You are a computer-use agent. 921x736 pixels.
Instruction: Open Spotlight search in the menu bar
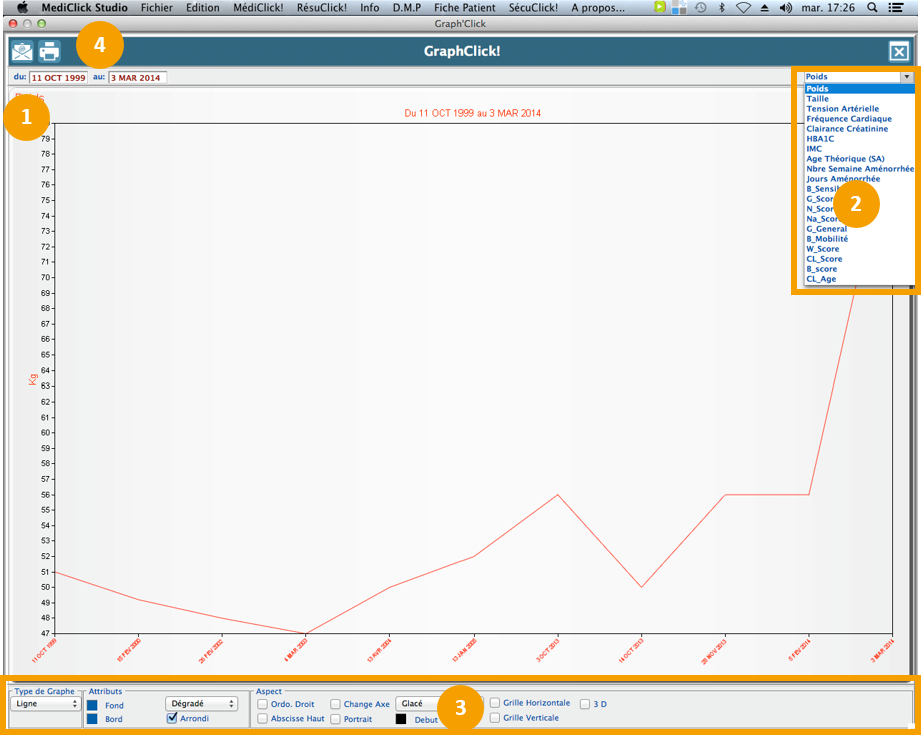872,7
